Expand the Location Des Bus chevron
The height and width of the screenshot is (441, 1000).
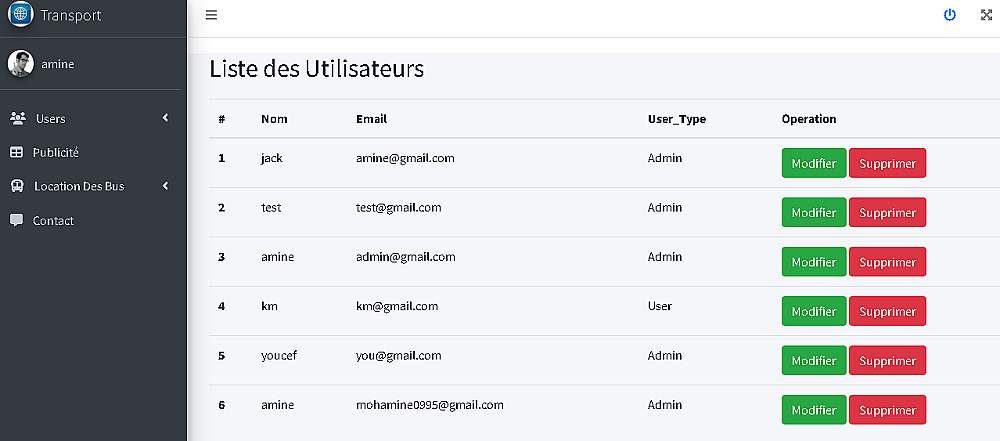point(165,186)
